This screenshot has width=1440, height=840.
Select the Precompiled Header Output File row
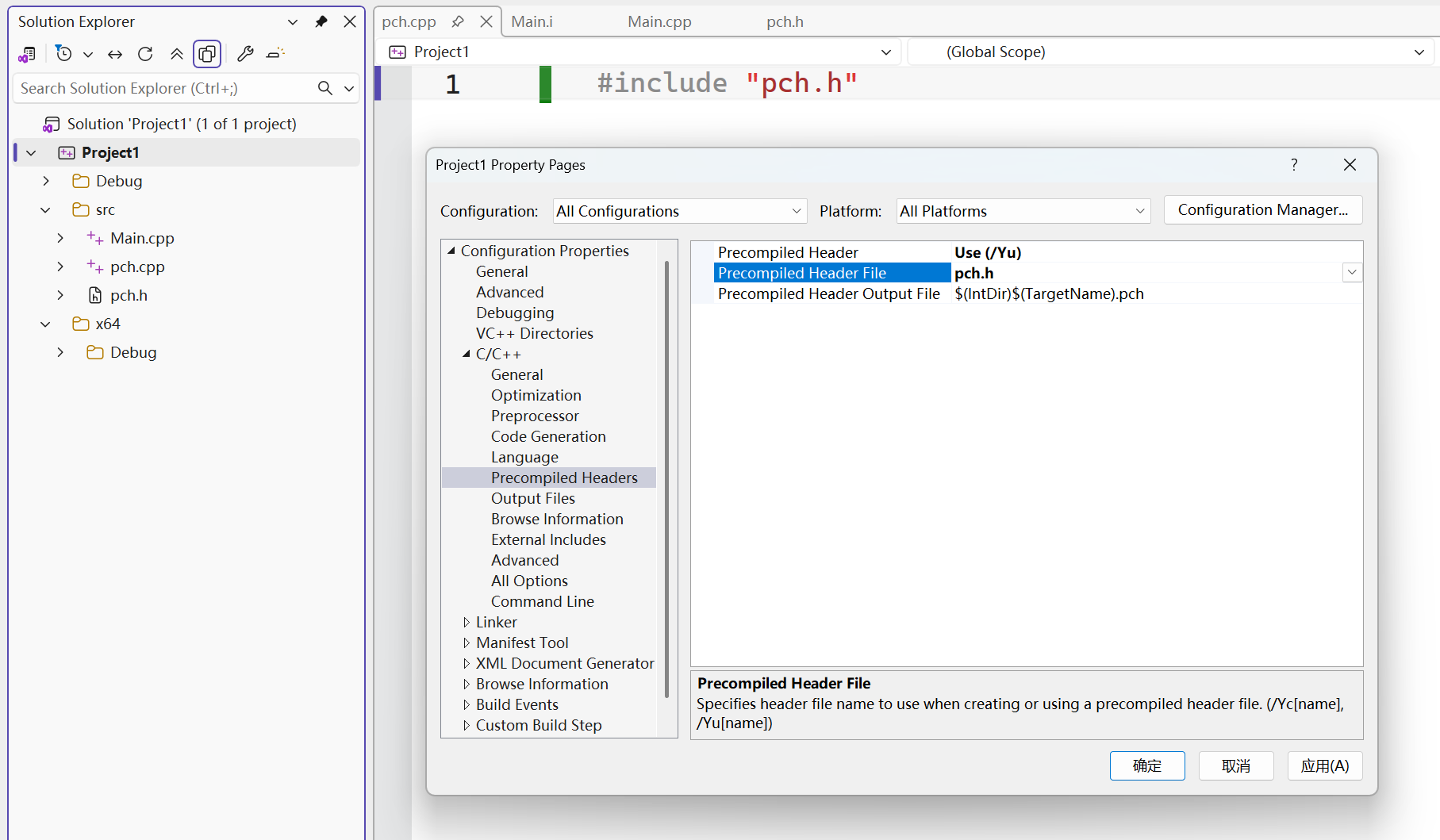[x=1038, y=294]
